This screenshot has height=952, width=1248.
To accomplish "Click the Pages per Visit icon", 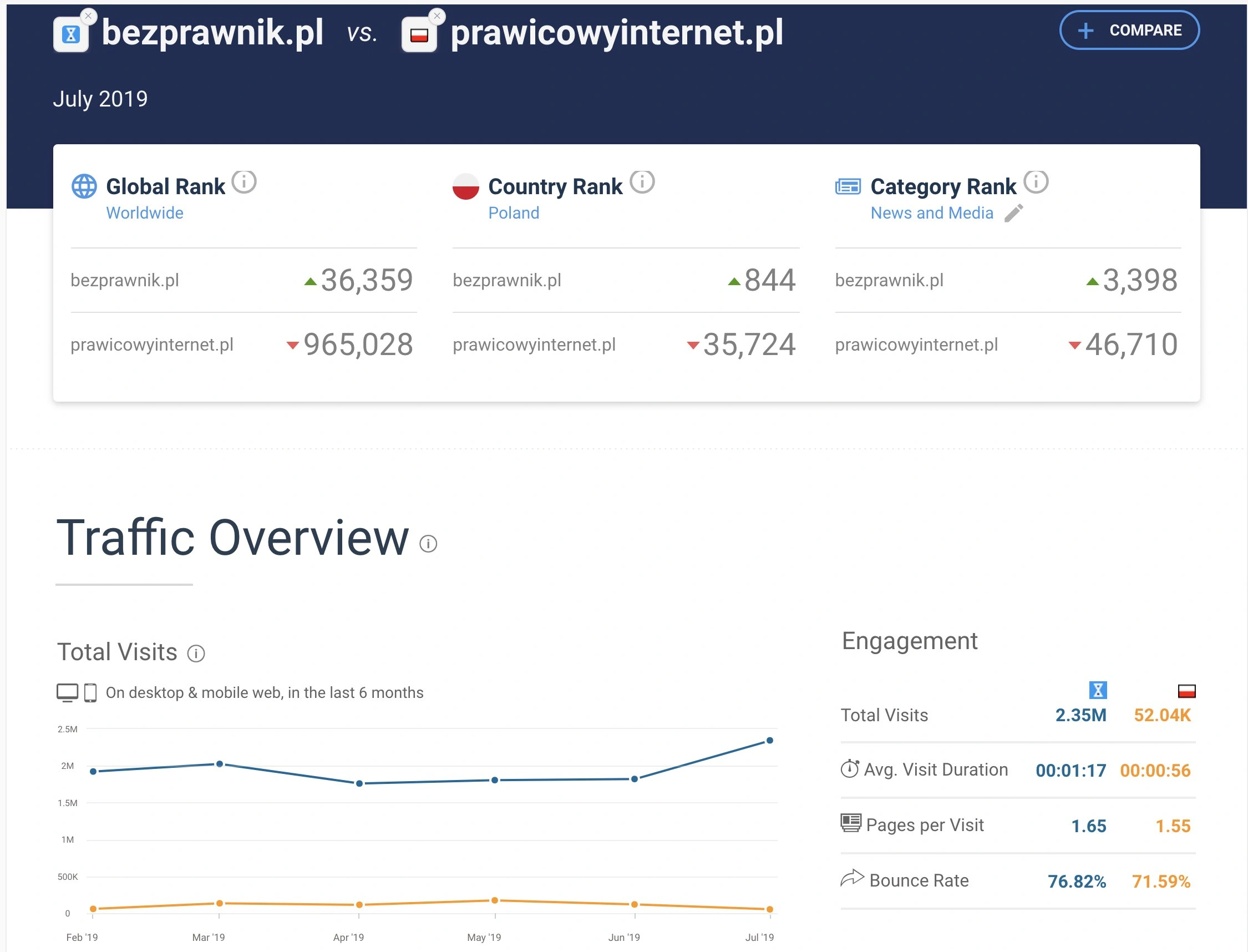I will (x=851, y=823).
